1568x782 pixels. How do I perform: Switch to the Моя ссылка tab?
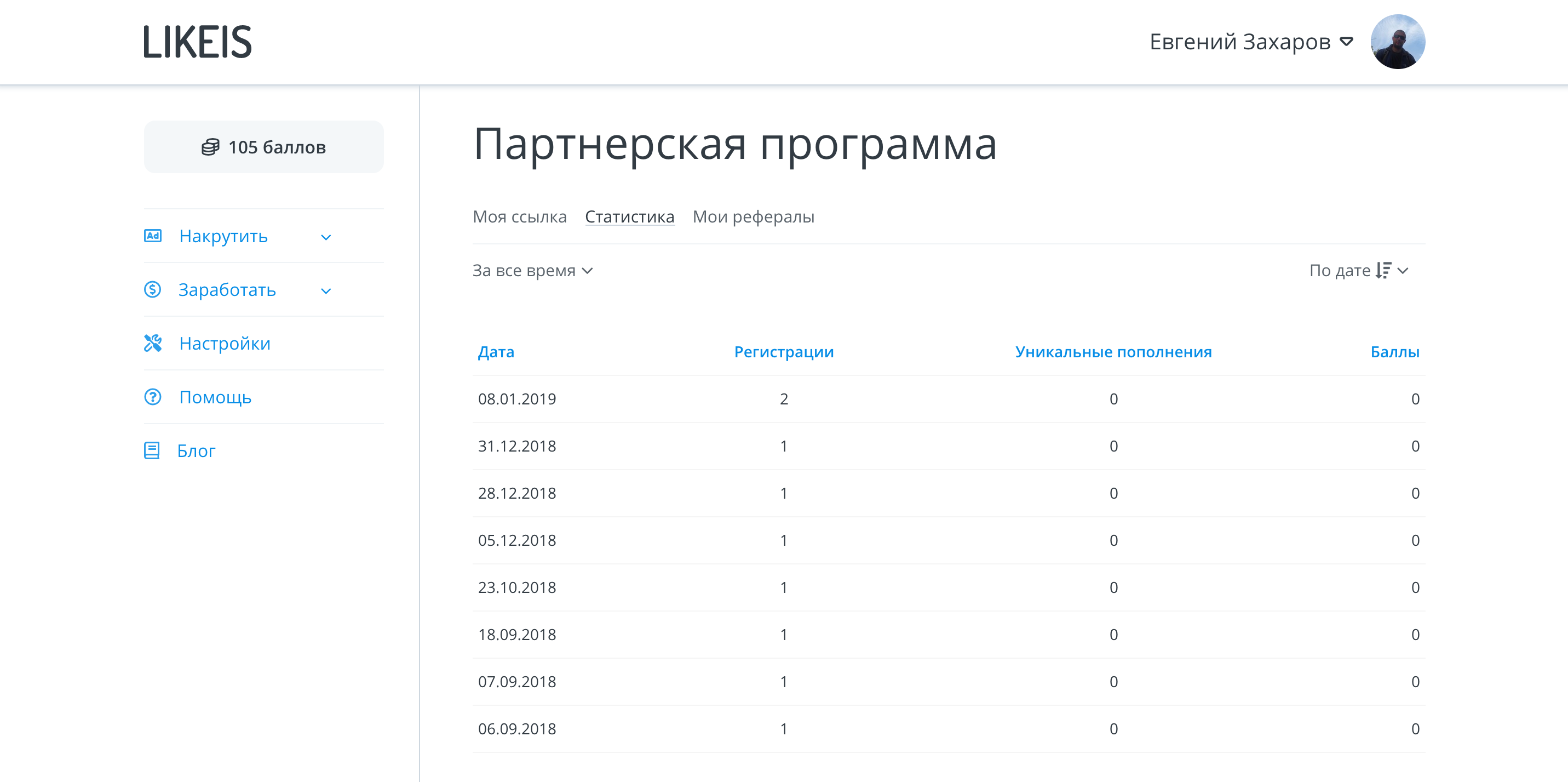pyautogui.click(x=519, y=216)
